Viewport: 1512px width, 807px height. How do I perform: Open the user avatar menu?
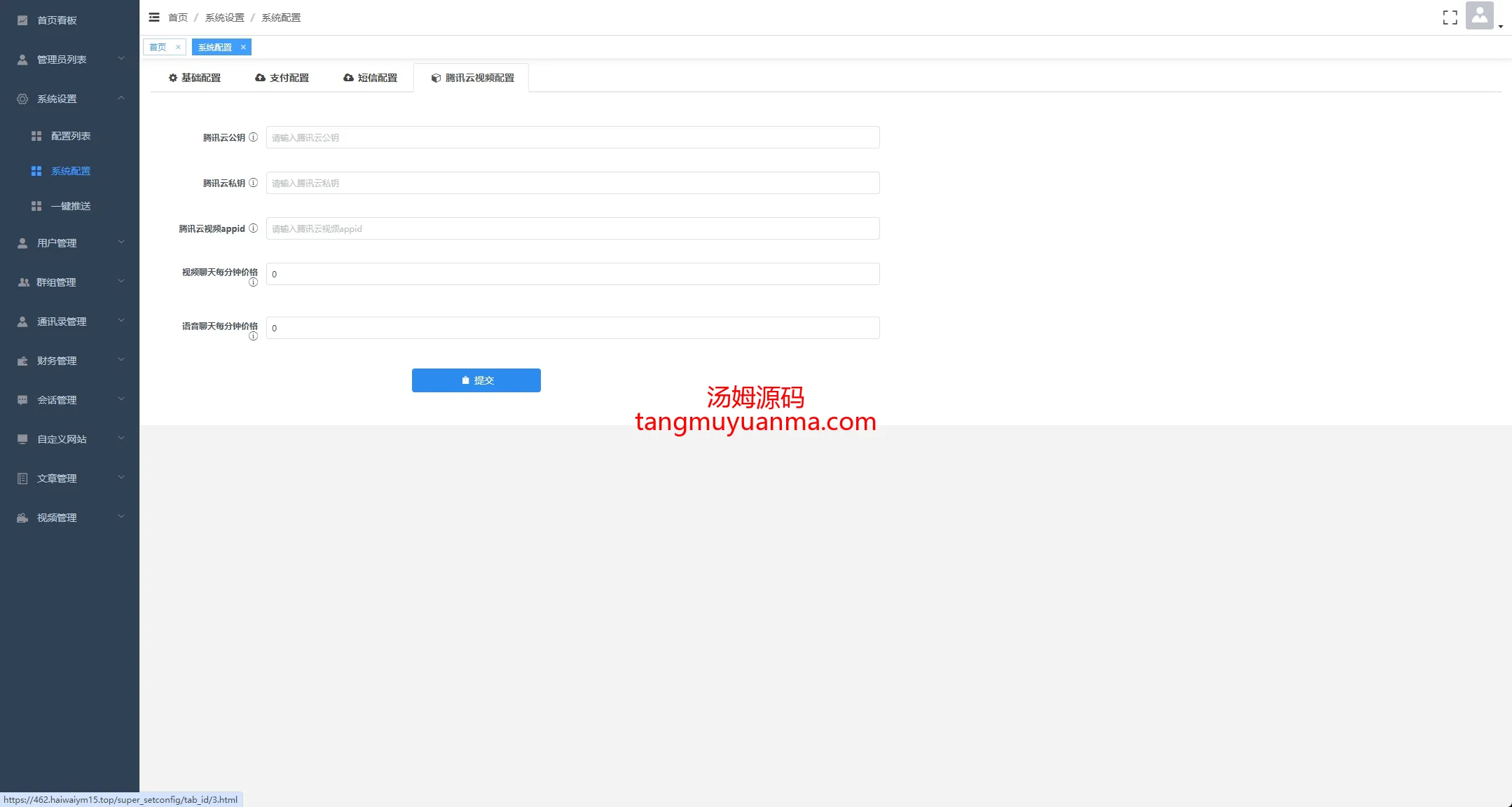1480,16
